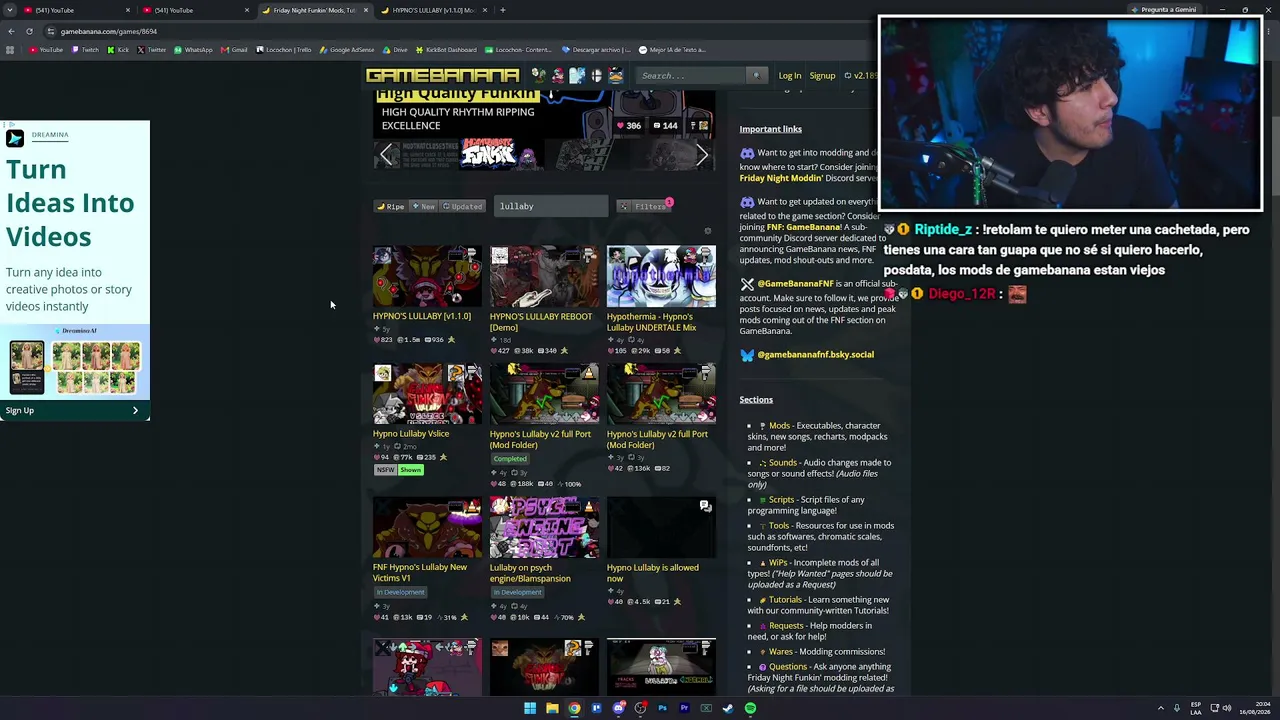Click the GameBanana search field

(692, 76)
